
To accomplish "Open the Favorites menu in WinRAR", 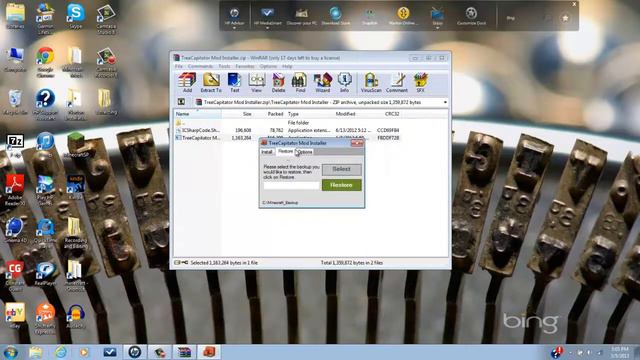I will click(245, 66).
